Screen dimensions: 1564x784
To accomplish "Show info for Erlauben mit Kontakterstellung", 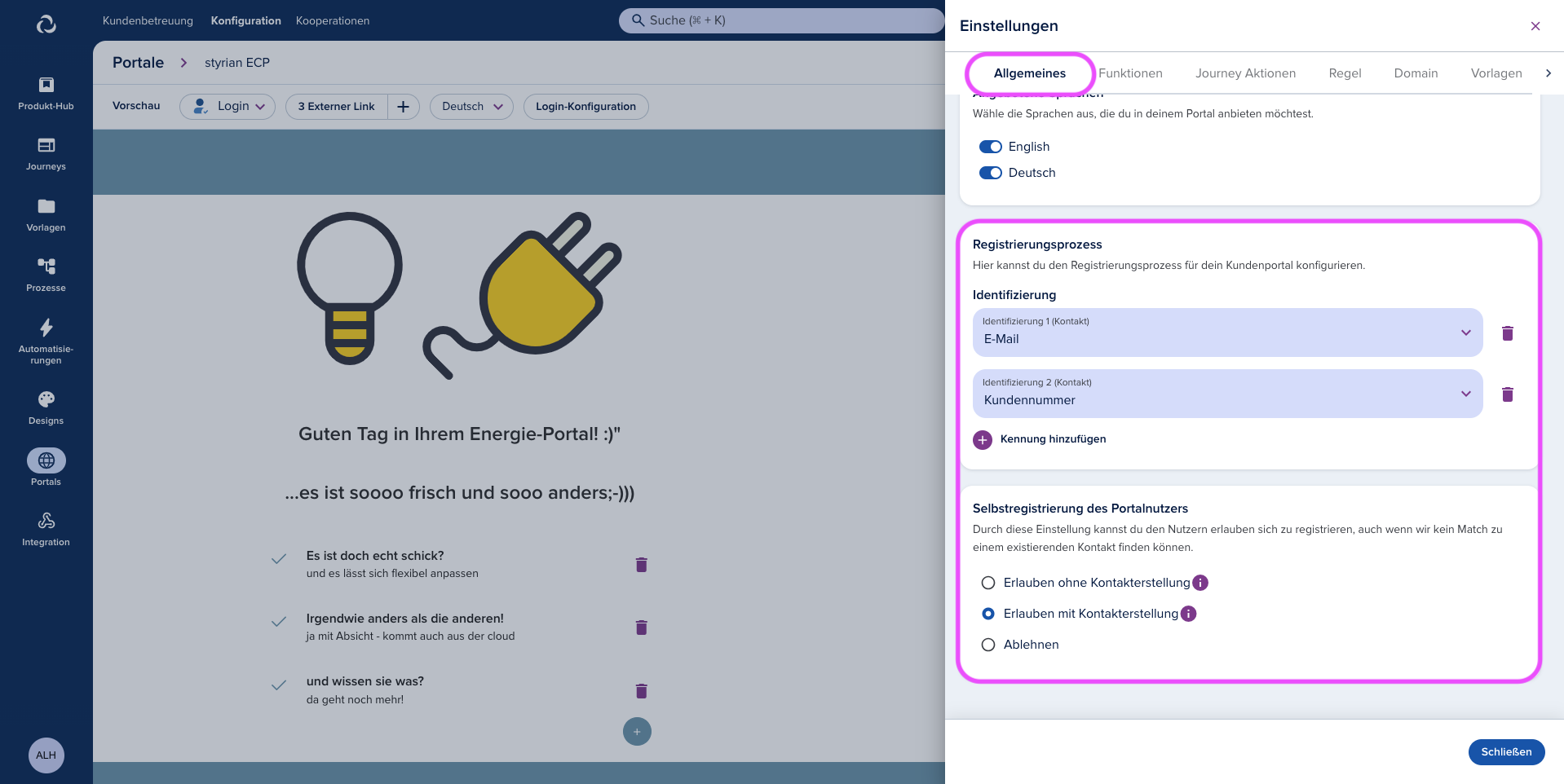I will pos(1189,614).
